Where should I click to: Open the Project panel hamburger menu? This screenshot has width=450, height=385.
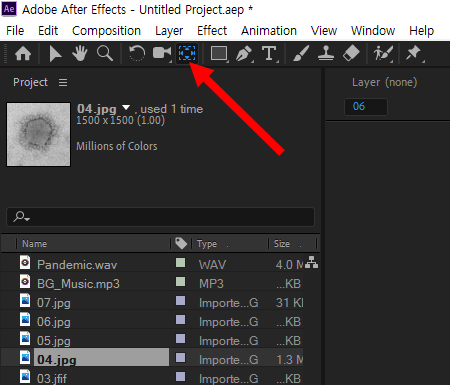(x=63, y=82)
